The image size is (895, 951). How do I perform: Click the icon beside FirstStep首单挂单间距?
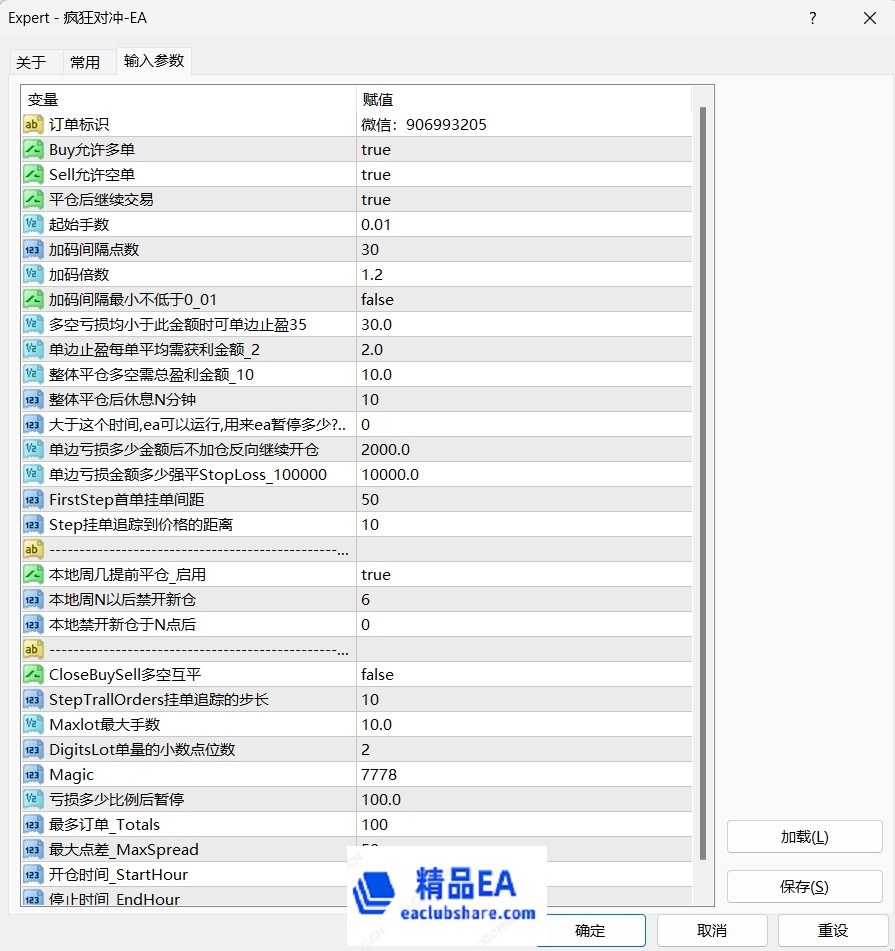coord(33,500)
